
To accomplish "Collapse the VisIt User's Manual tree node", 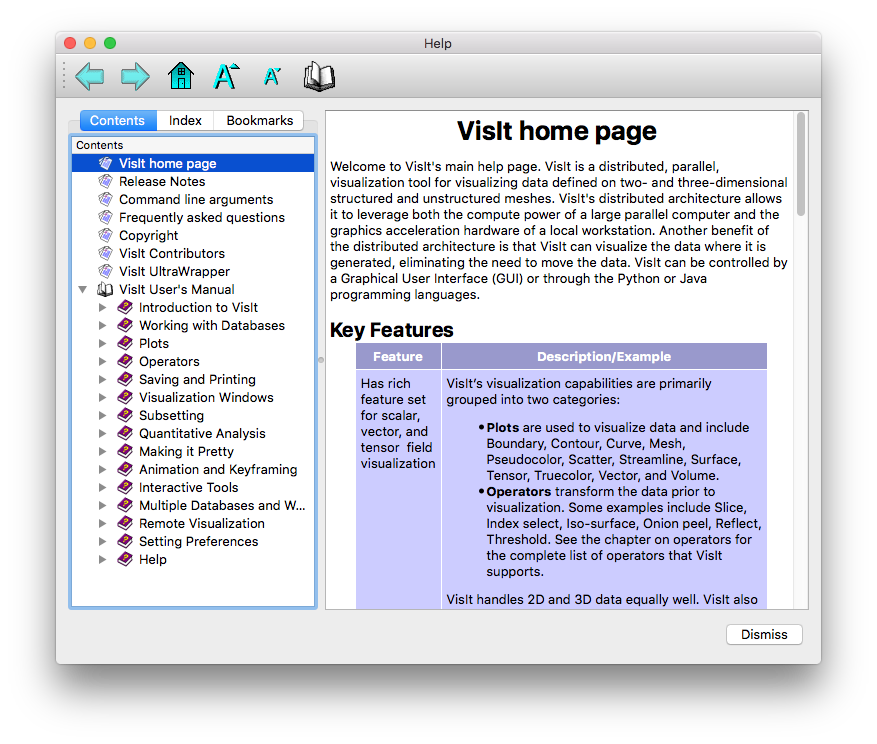I will click(83, 289).
